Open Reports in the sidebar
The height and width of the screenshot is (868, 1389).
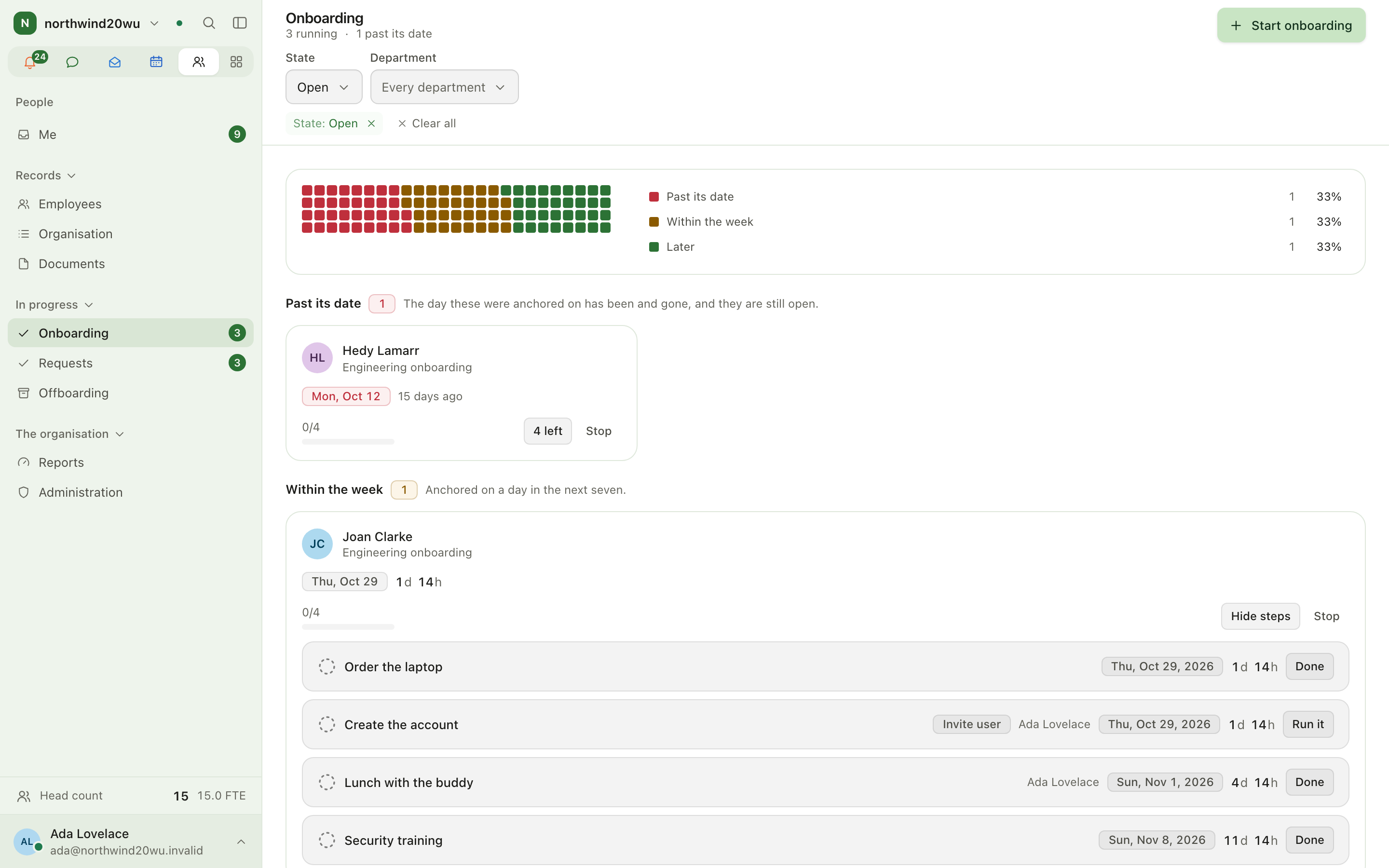coord(131,462)
